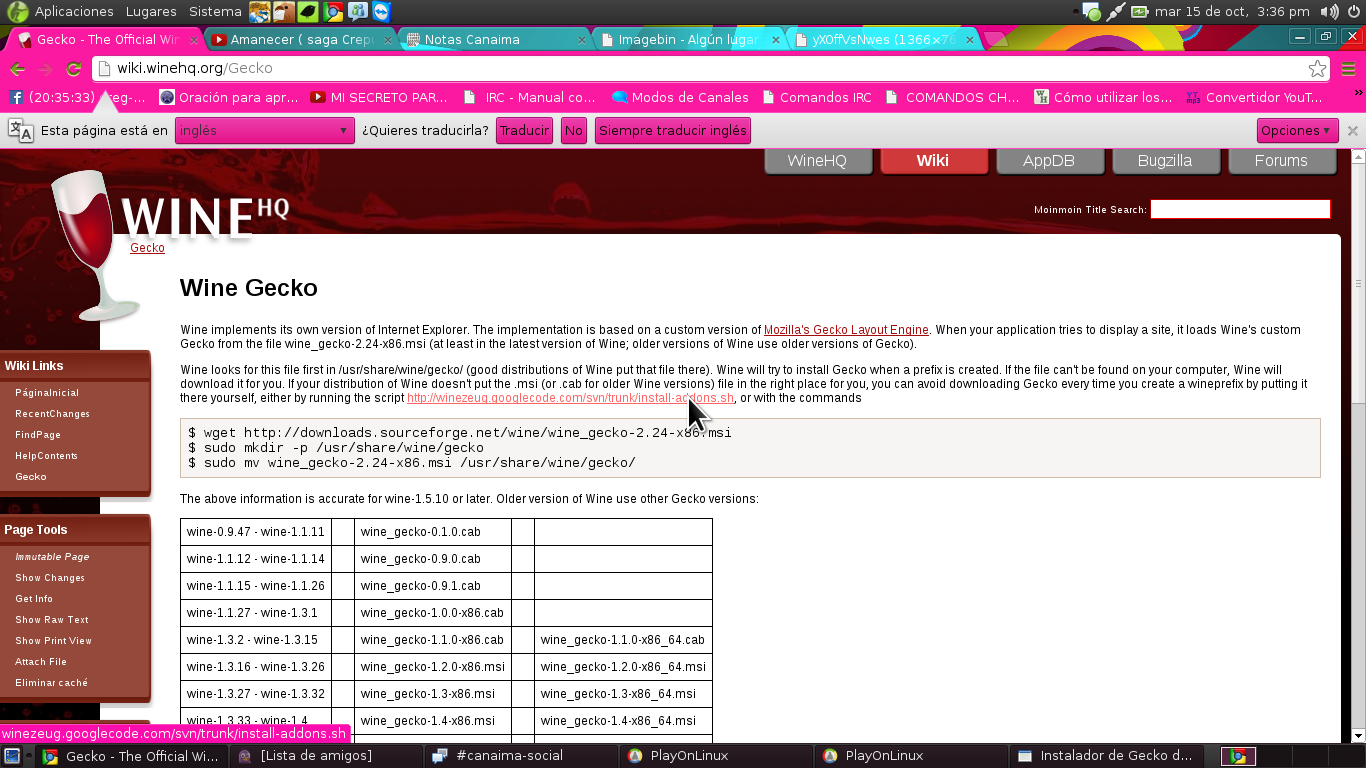Screen dimensions: 1366x768
Task: Open the Chrome hamburger menu
Action: coord(1349,69)
